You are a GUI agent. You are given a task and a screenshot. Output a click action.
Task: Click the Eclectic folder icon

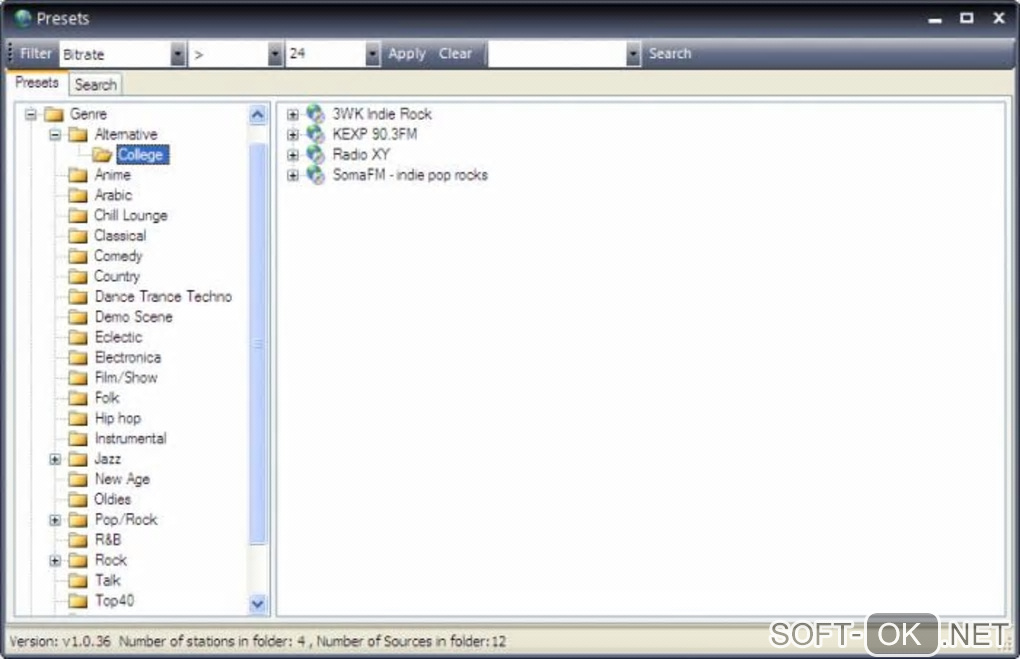click(78, 337)
